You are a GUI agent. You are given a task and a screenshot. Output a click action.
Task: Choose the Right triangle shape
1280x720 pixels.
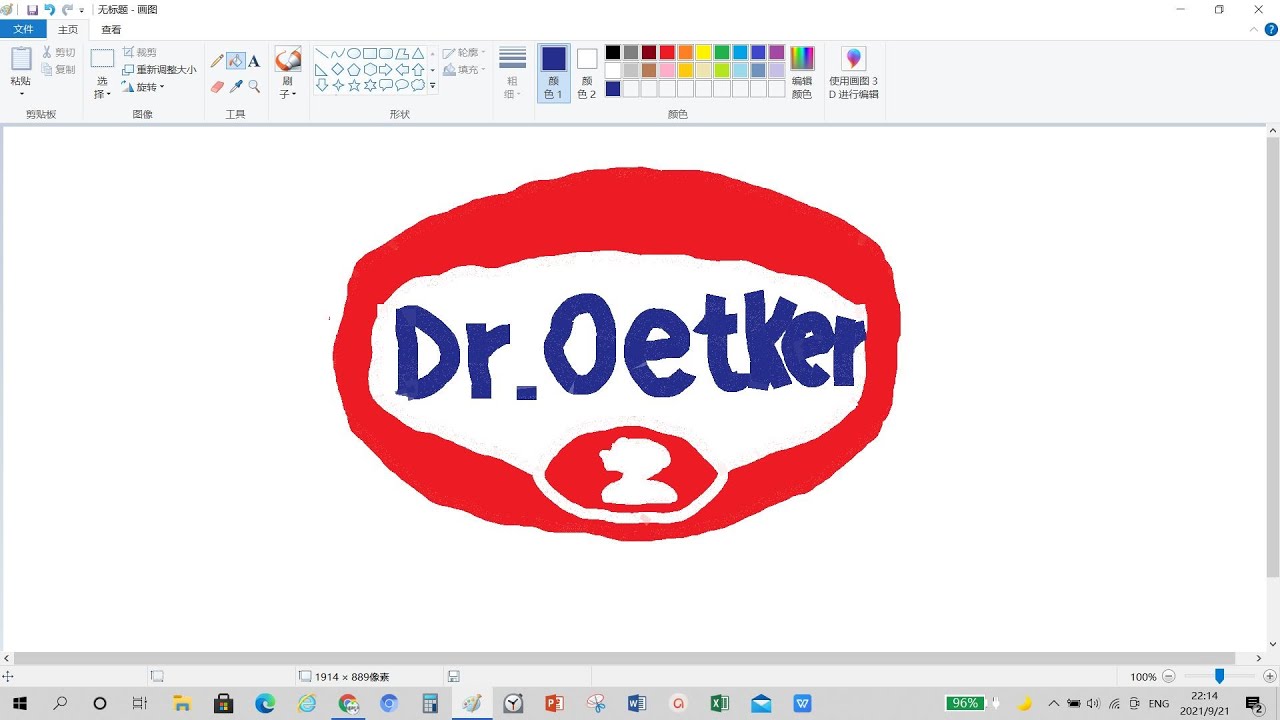pyautogui.click(x=322, y=70)
